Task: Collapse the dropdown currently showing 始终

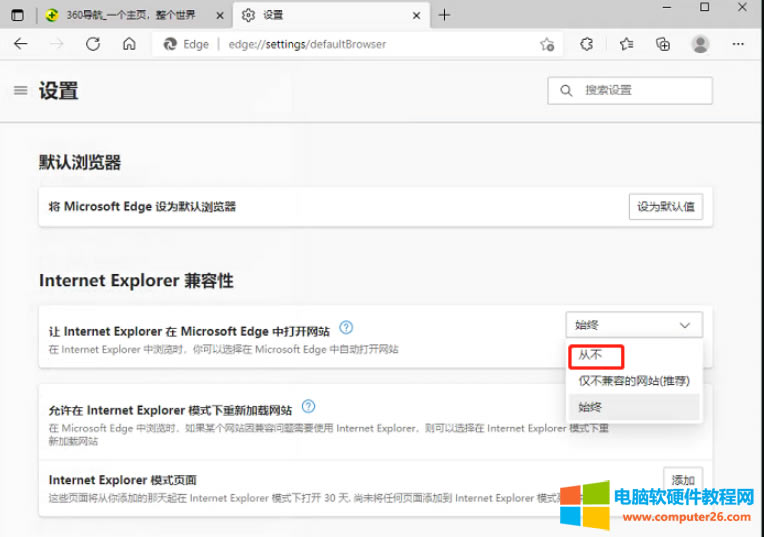Action: pos(633,325)
